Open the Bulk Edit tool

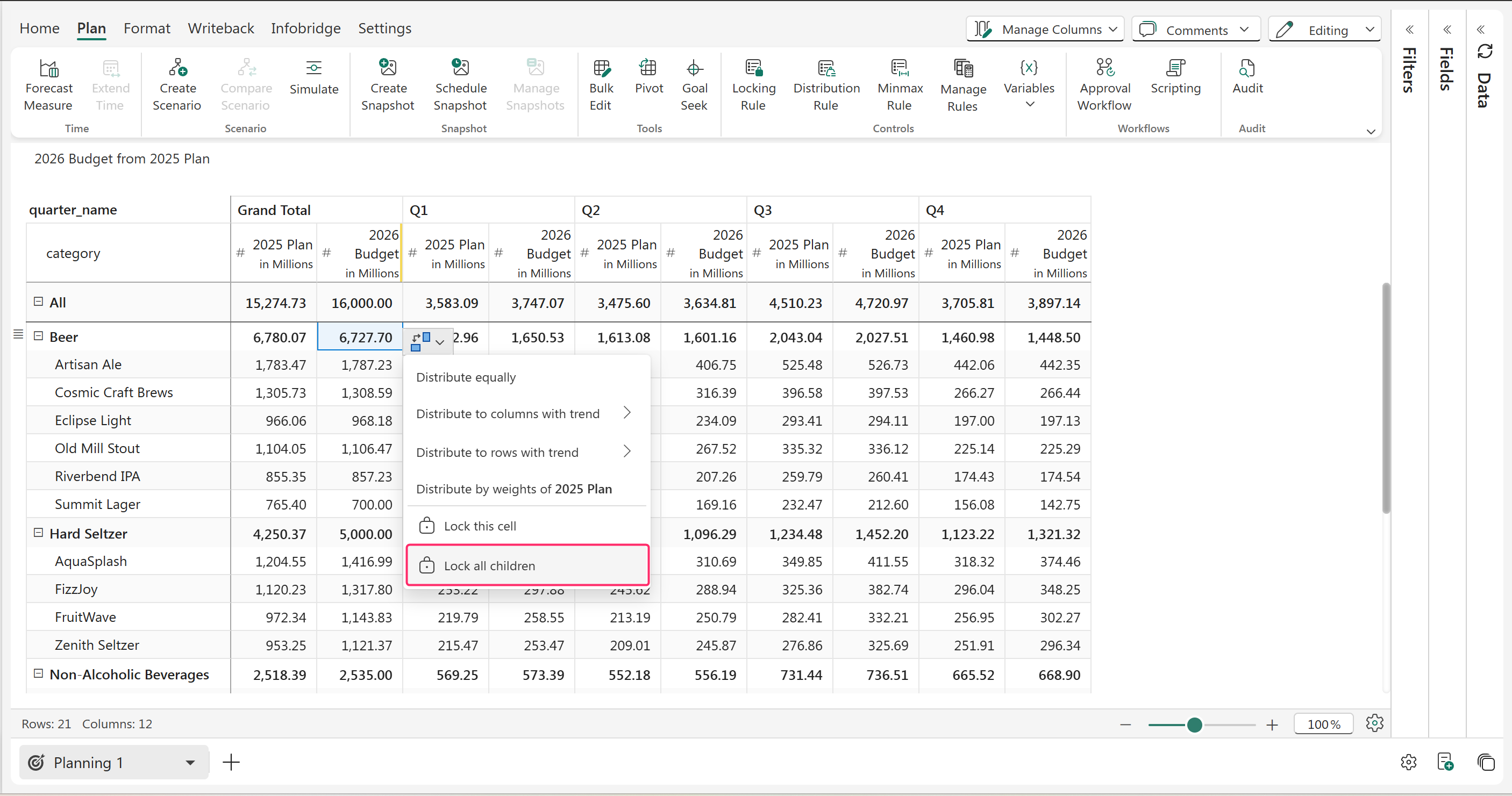pyautogui.click(x=601, y=69)
